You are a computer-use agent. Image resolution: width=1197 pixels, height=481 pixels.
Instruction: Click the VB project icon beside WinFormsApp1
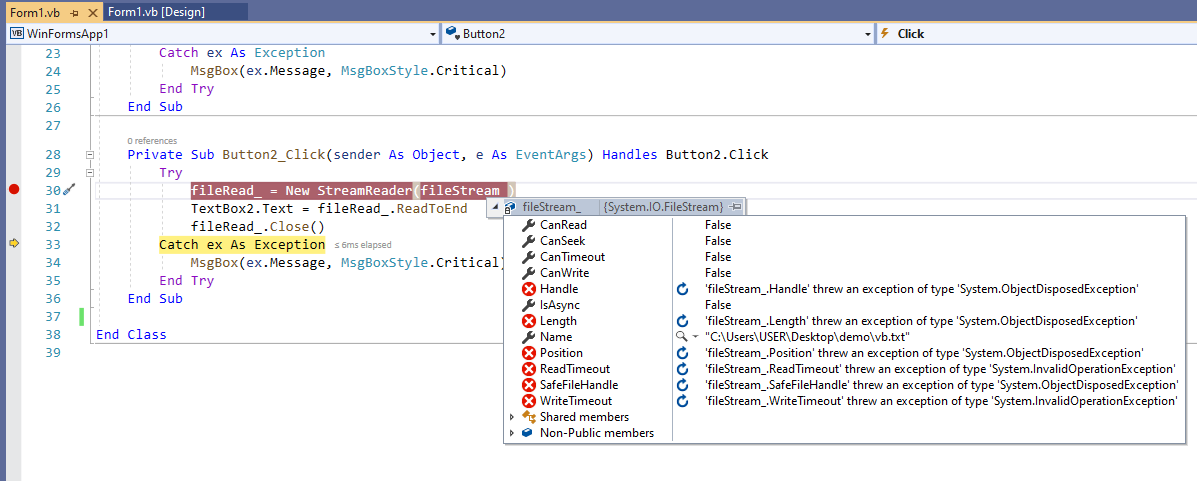click(17, 34)
